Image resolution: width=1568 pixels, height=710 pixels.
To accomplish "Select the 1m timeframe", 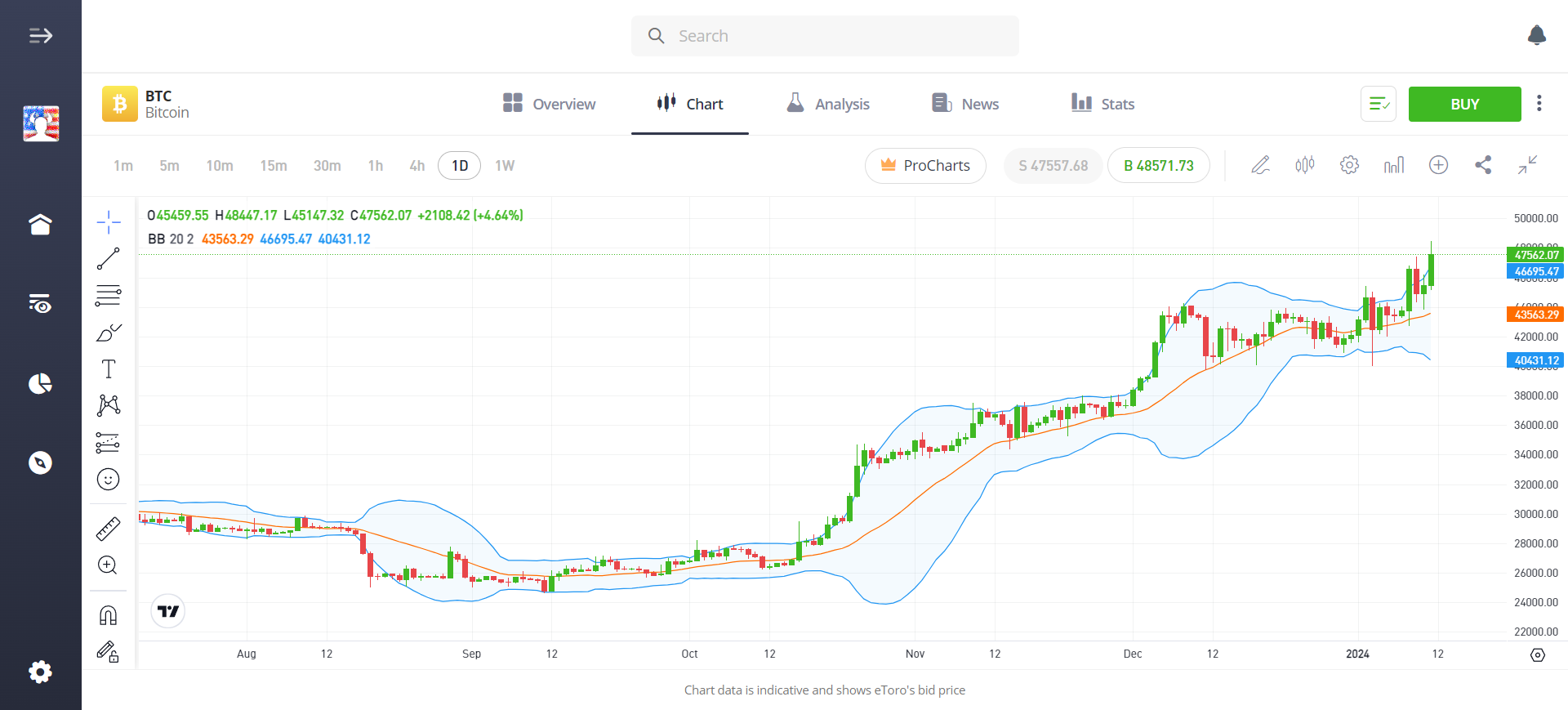I will (x=123, y=166).
